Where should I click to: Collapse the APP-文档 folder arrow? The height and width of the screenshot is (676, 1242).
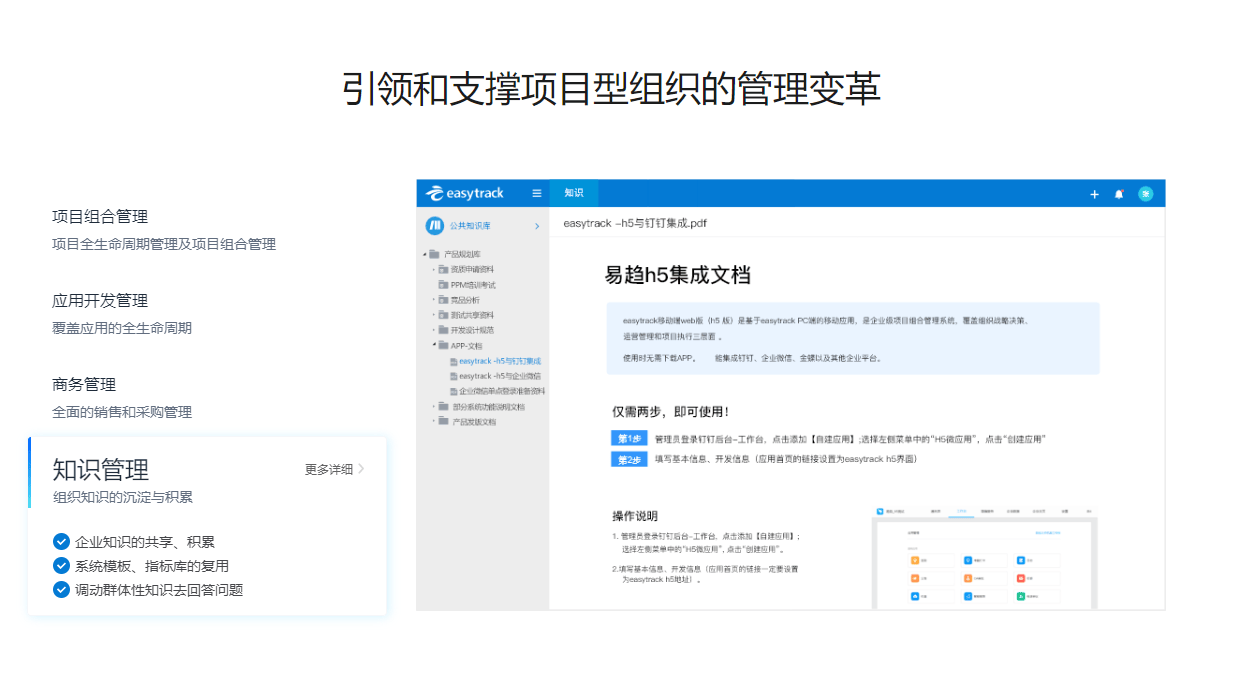434,345
